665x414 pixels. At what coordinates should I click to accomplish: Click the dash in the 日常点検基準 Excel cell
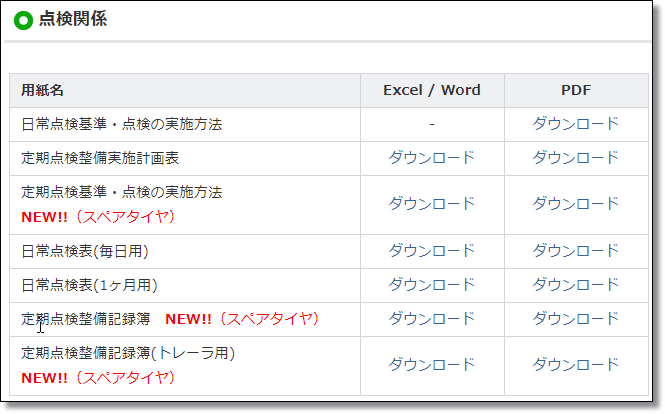[x=432, y=124]
